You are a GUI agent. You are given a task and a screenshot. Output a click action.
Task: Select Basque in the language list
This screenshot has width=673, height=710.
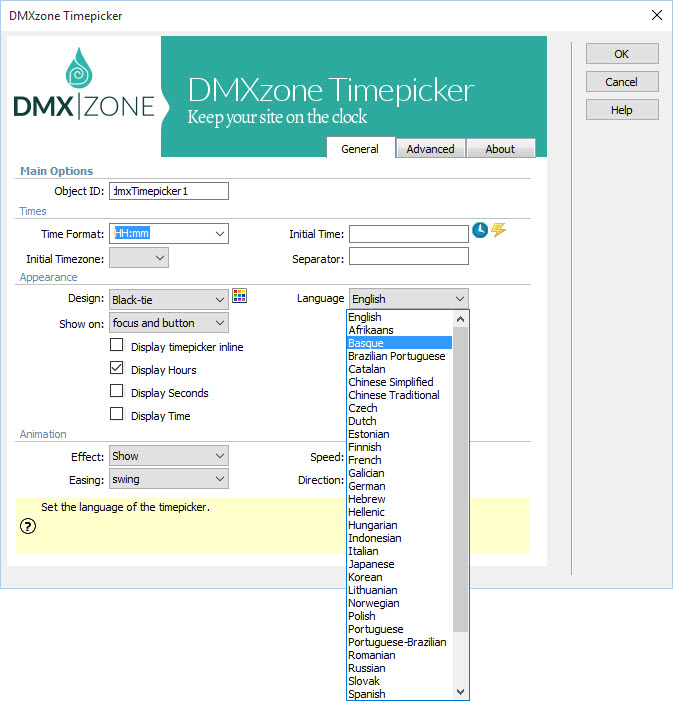coord(400,343)
